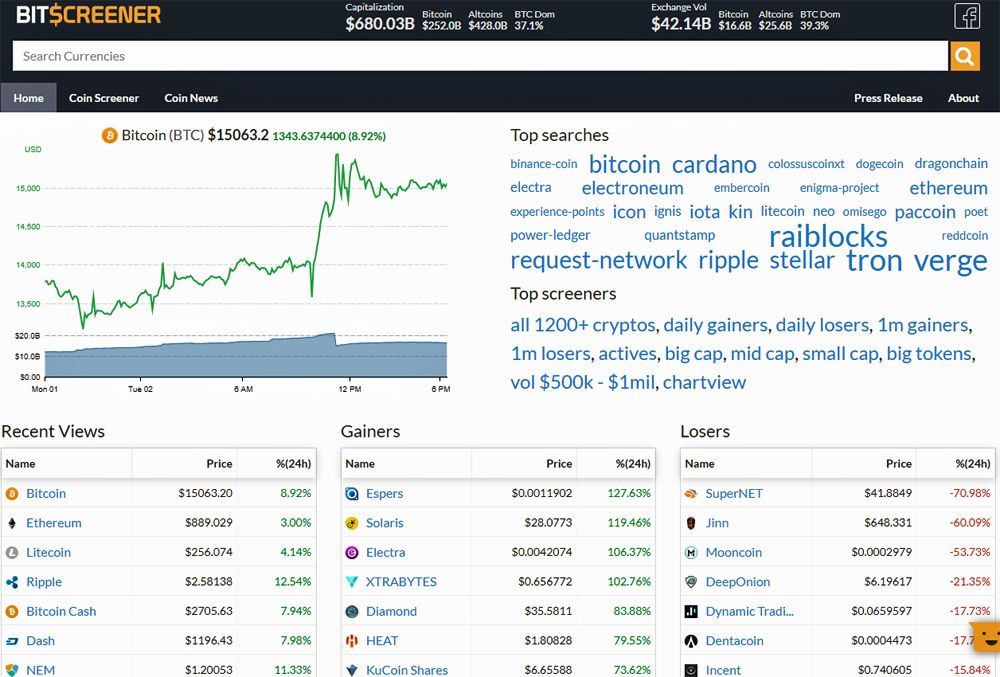Click the orange search magnifier button
The image size is (1000, 677).
964,56
